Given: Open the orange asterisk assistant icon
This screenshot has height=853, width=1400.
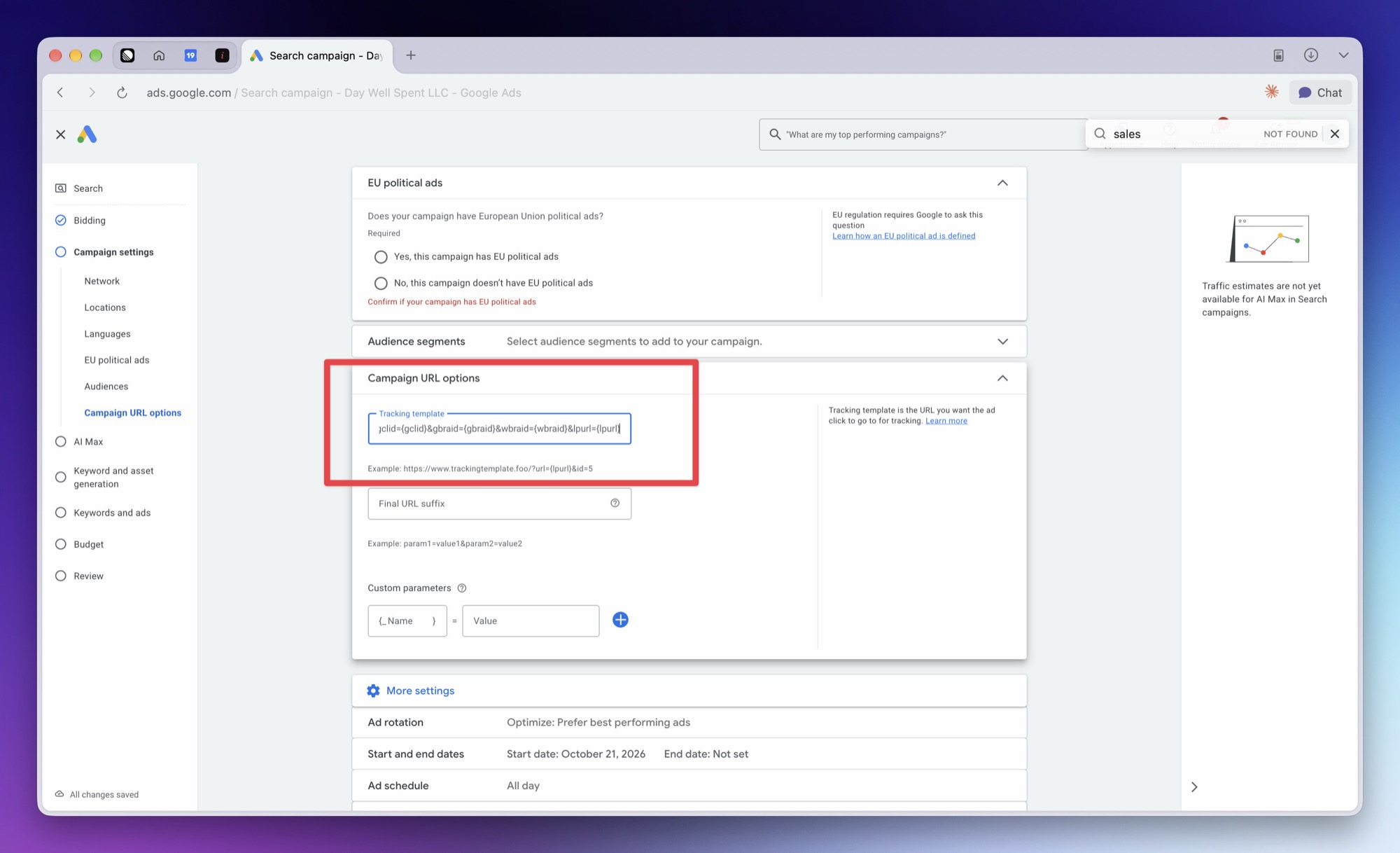Looking at the screenshot, I should point(1272,92).
